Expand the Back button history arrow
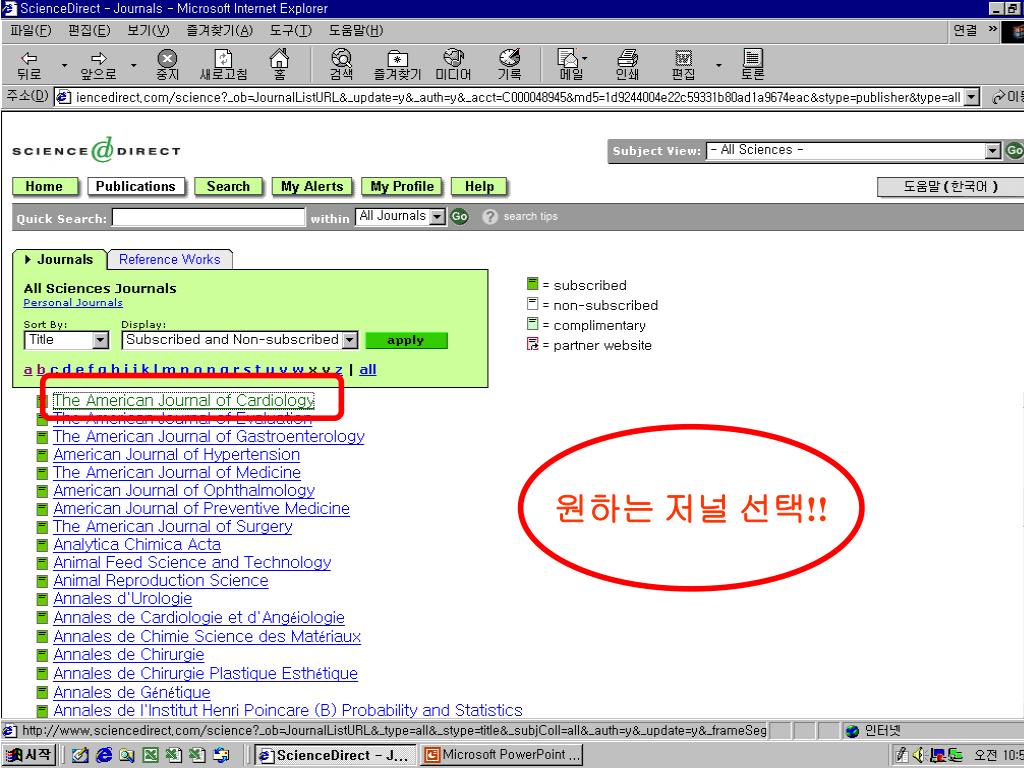The height and width of the screenshot is (768, 1024). point(64,65)
